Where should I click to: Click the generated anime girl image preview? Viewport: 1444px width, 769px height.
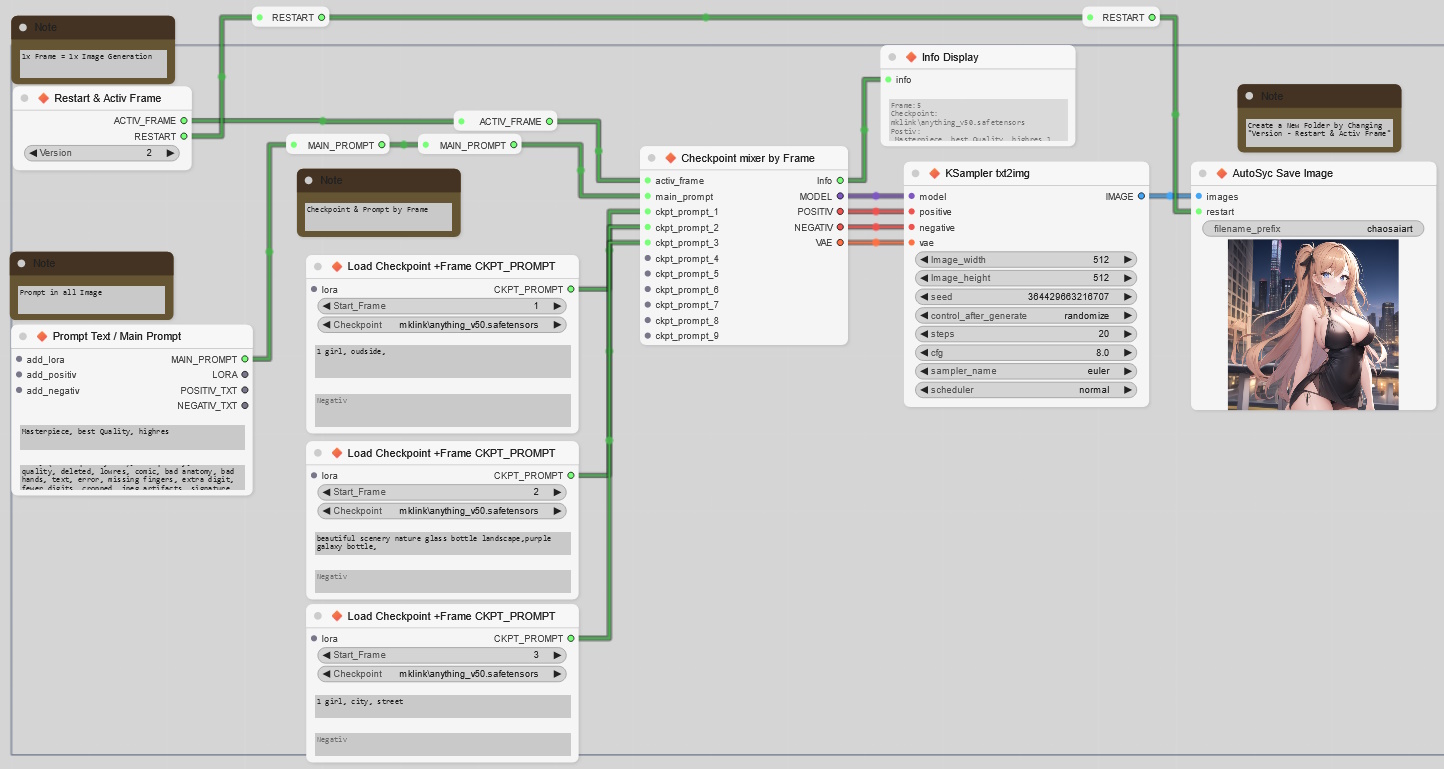tap(1312, 325)
